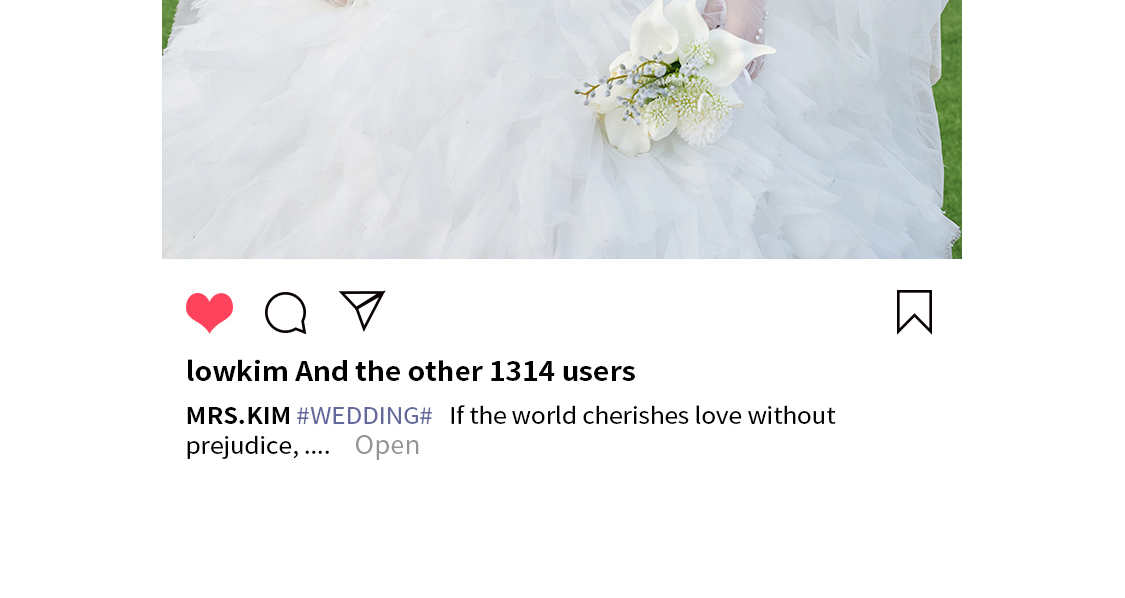Click the '1314' like count number
The height and width of the screenshot is (598, 1125).
(522, 371)
